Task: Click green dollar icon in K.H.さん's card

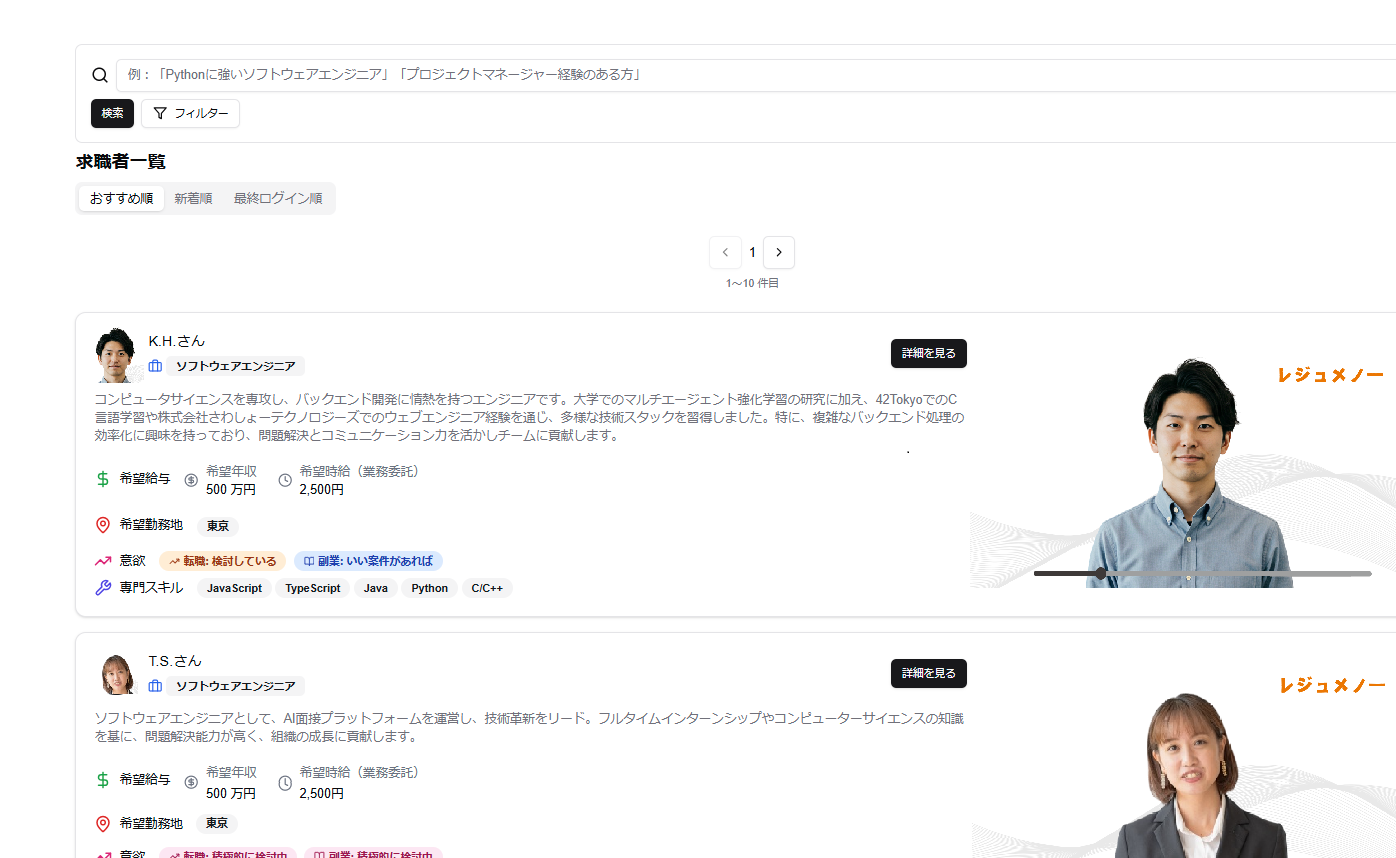Action: 102,479
